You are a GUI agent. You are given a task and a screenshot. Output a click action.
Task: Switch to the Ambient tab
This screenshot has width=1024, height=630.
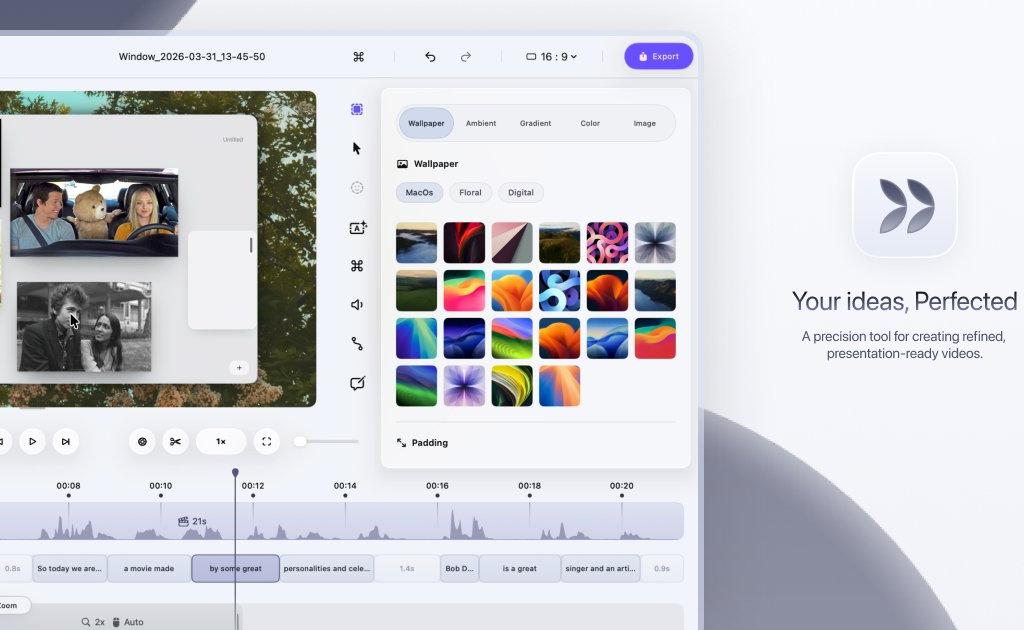481,123
